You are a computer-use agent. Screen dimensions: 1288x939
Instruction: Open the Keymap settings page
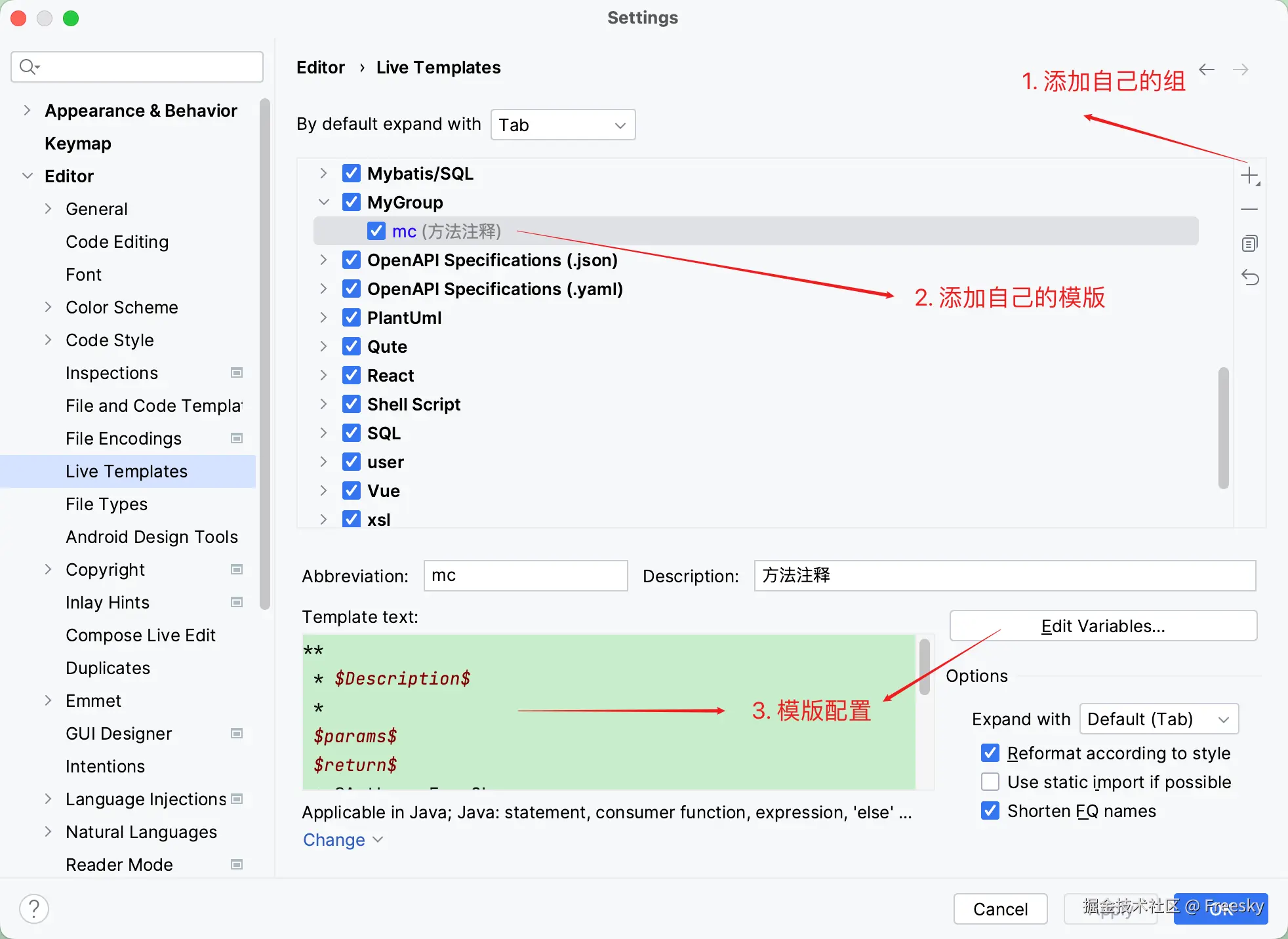[x=77, y=143]
